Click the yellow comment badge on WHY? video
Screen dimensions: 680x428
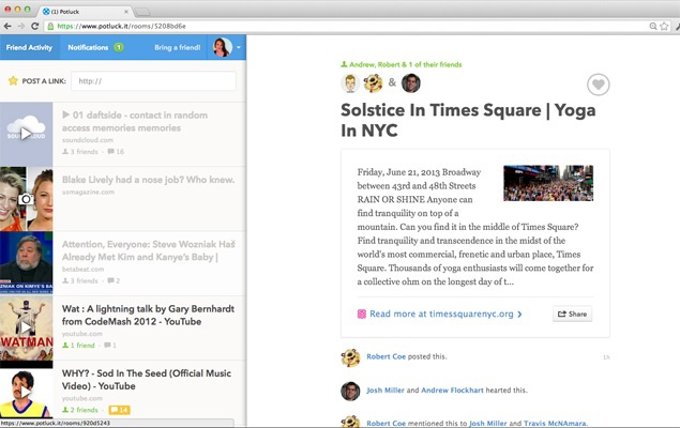pyautogui.click(x=119, y=410)
